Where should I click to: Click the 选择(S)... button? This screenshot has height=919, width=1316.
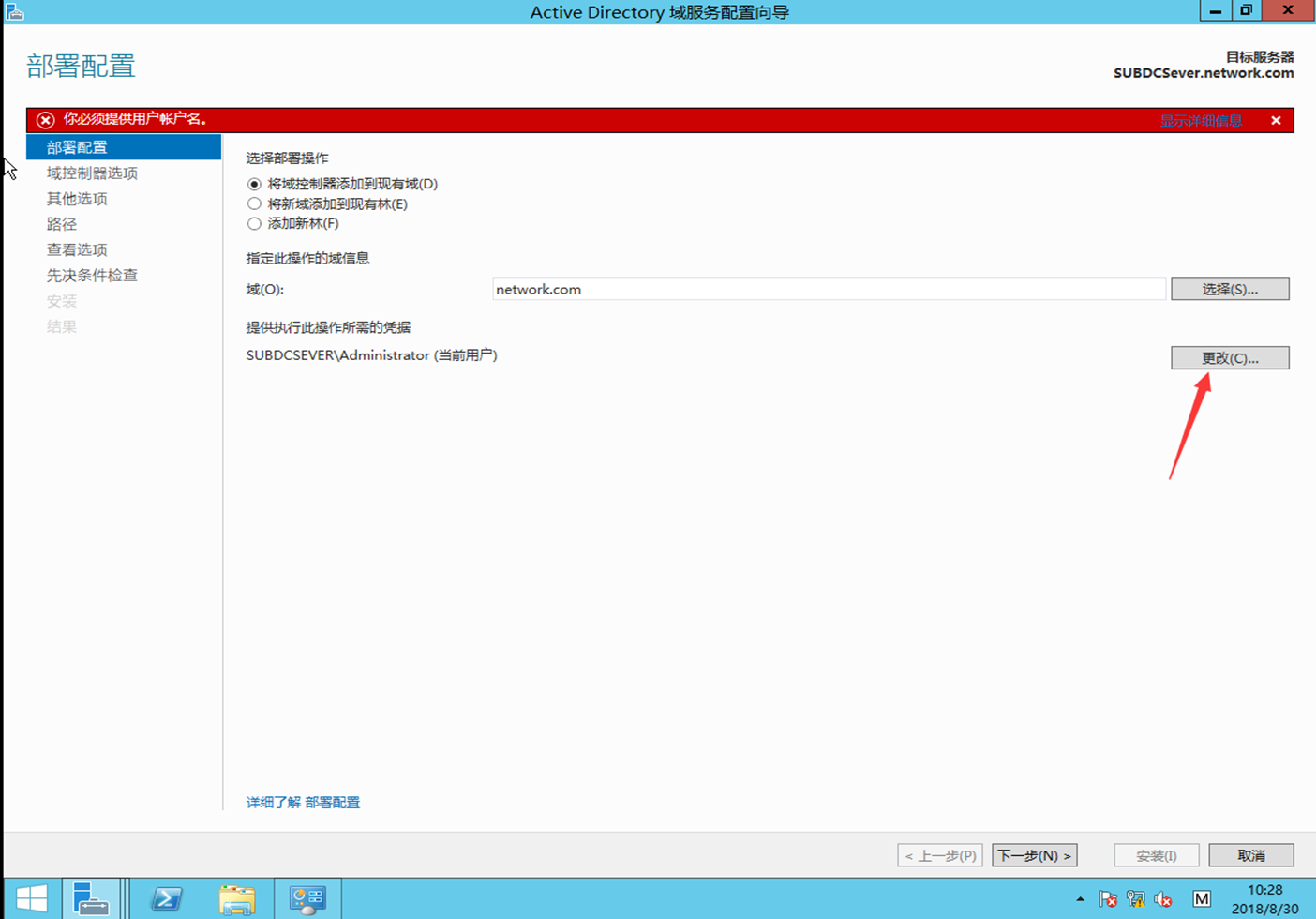pyautogui.click(x=1230, y=289)
